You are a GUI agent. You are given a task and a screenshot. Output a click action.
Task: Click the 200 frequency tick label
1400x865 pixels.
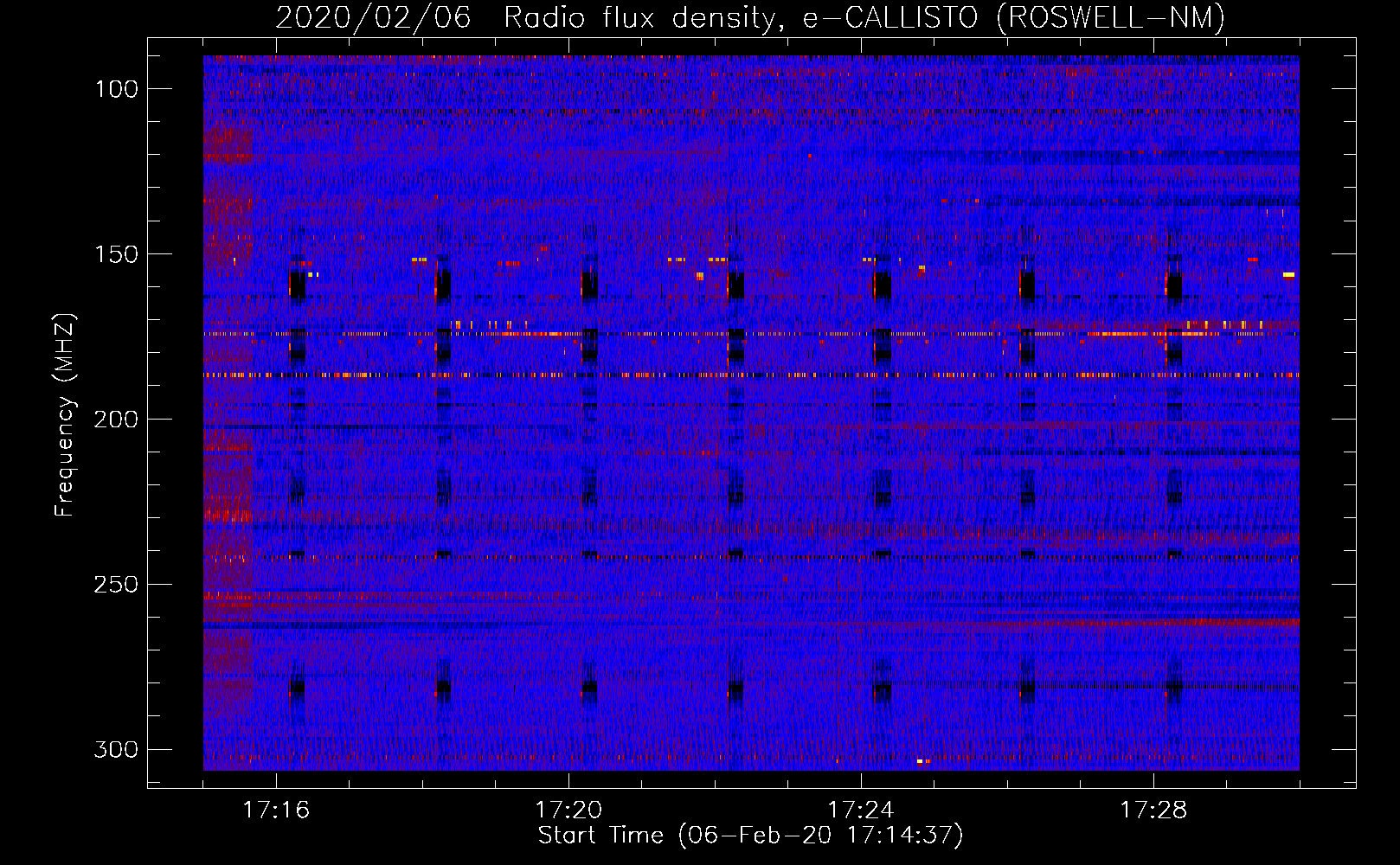115,420
